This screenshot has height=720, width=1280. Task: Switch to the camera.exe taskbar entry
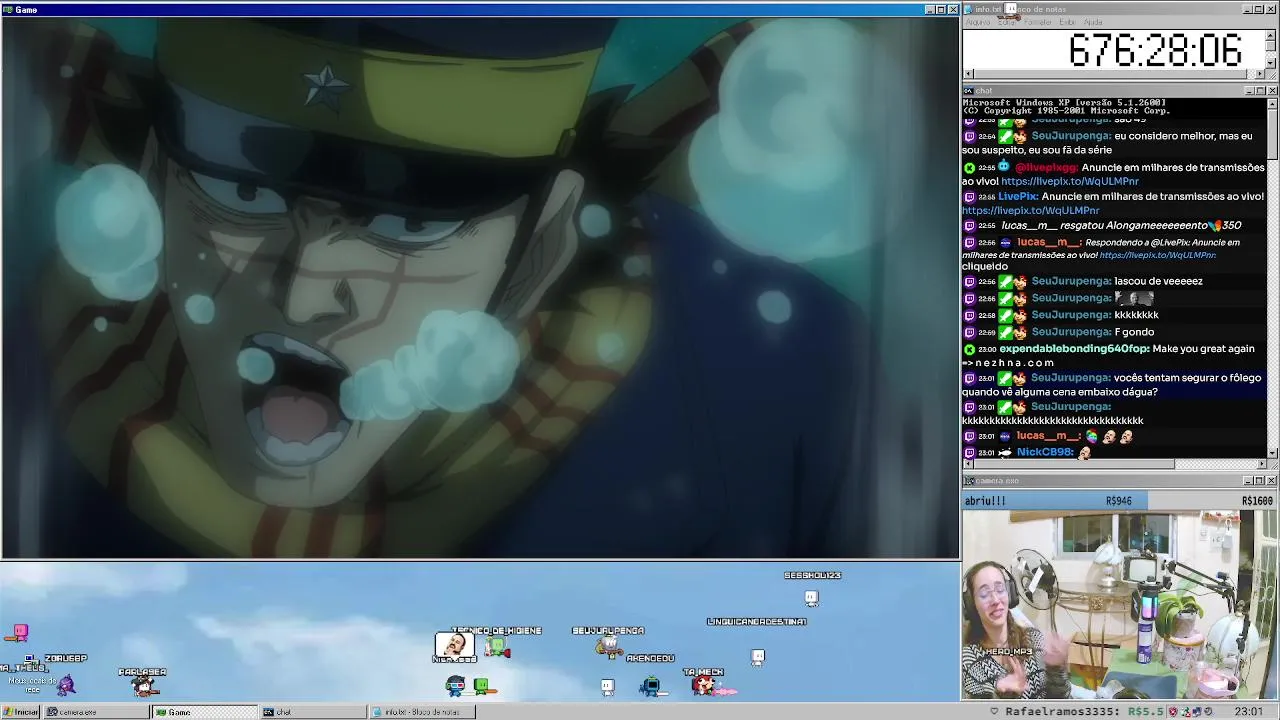coord(96,712)
